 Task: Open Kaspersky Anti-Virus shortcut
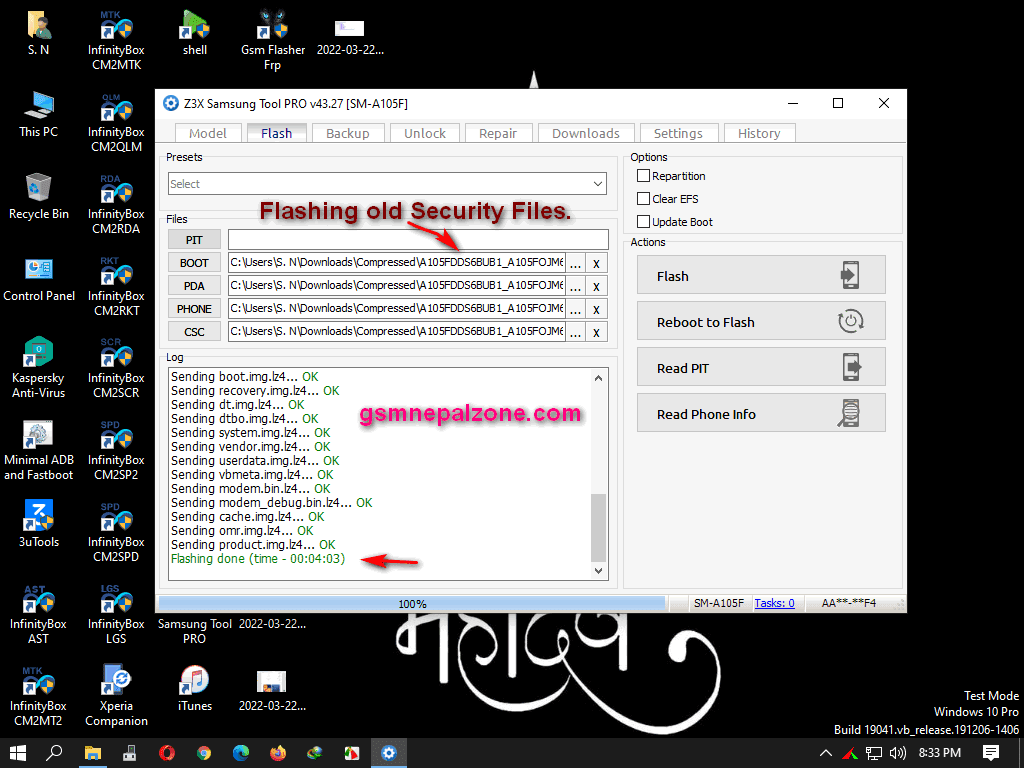[x=39, y=368]
